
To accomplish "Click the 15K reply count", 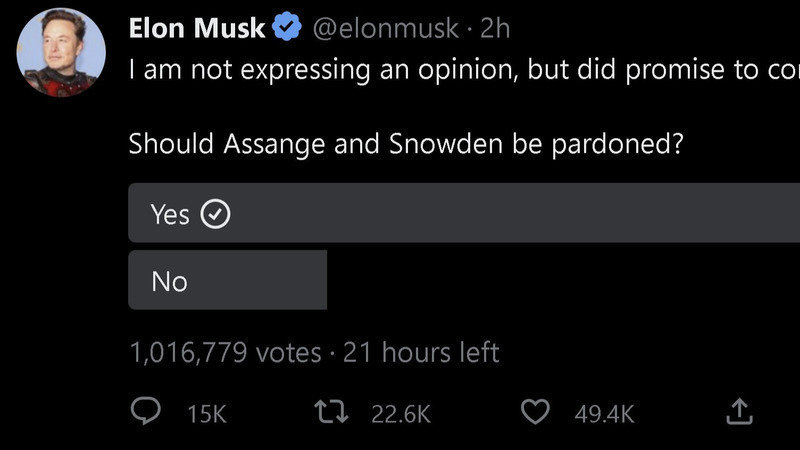I will tap(207, 413).
